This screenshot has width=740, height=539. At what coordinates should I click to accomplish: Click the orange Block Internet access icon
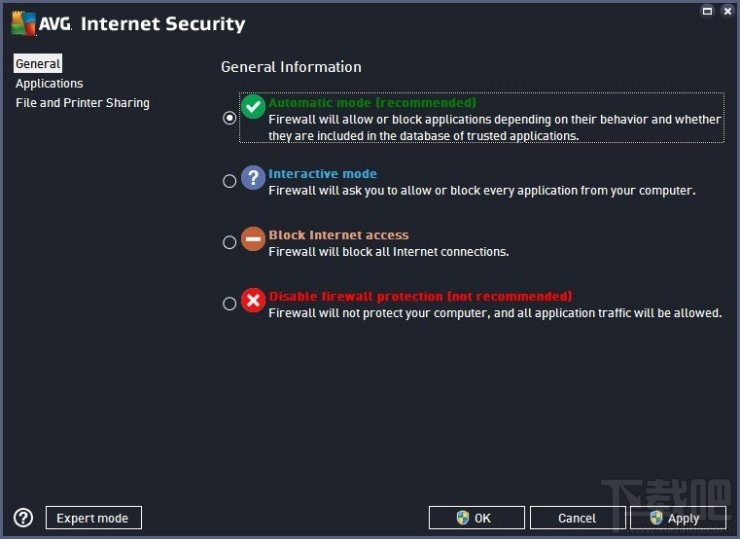coord(254,240)
